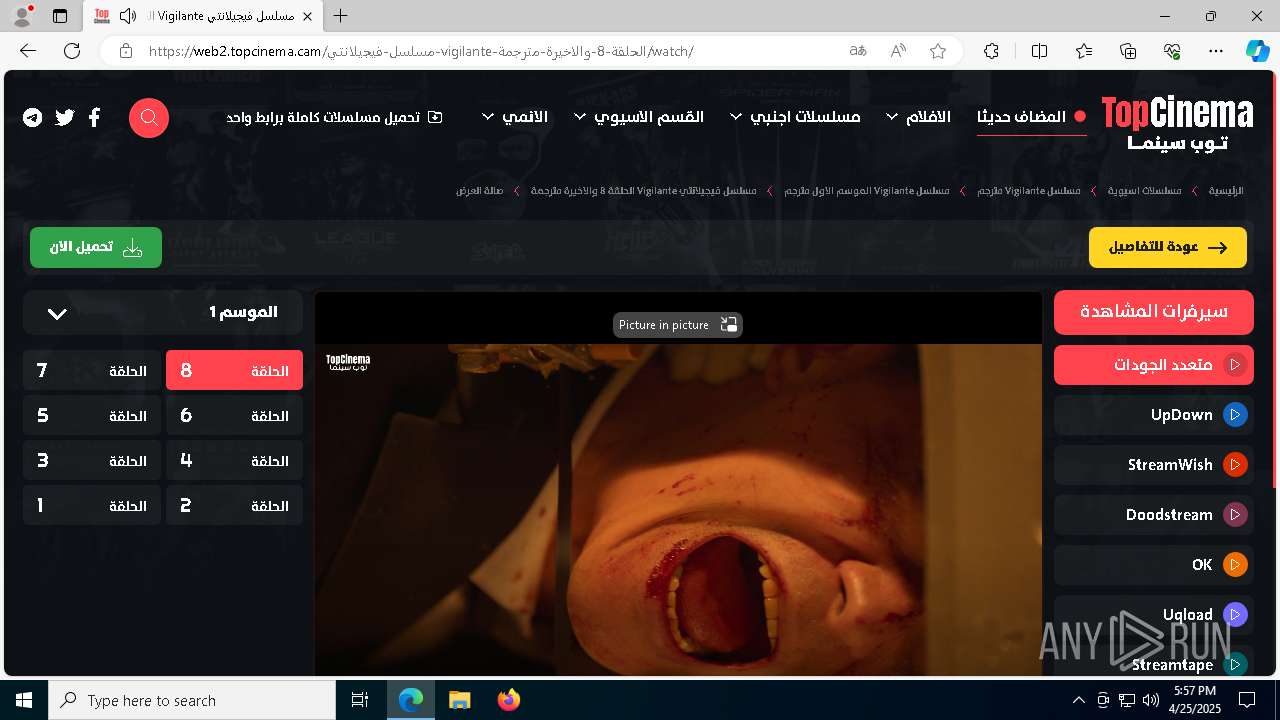Viewport: 1280px width, 720px height.
Task: Open the Telegram social icon
Action: [33, 118]
